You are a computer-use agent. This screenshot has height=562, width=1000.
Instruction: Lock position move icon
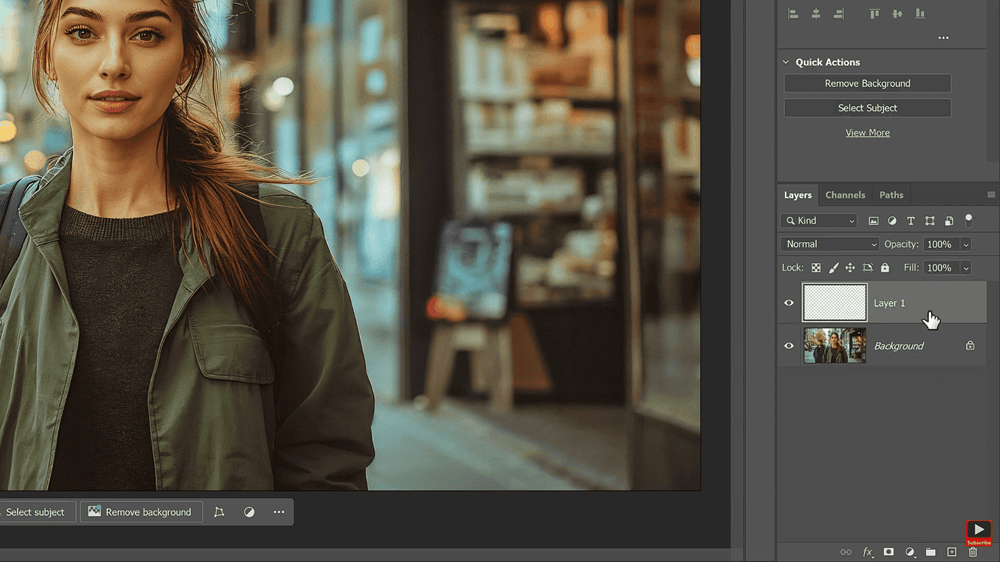coord(850,268)
